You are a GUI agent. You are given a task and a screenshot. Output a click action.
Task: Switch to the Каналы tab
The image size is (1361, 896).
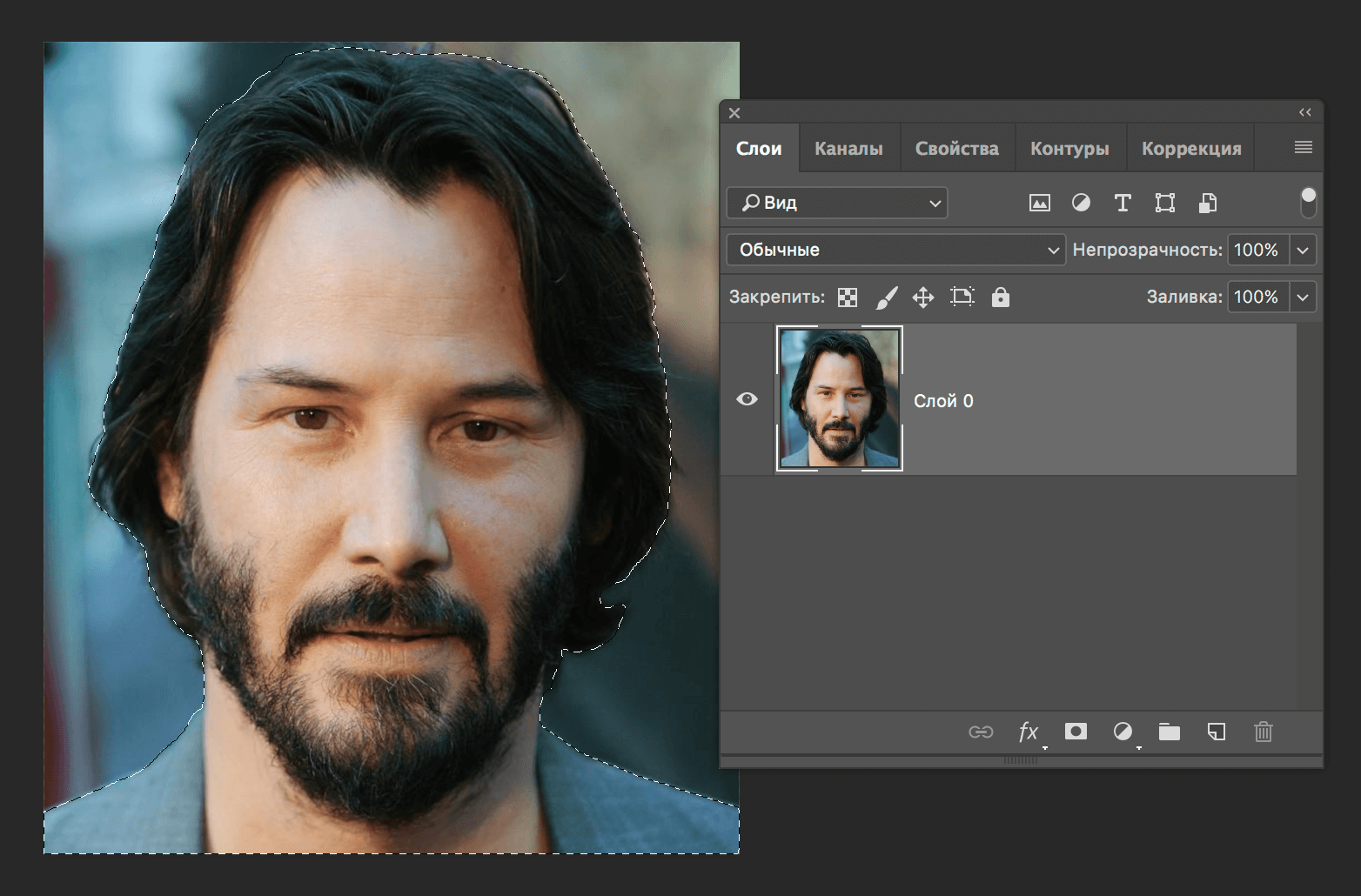click(x=848, y=149)
